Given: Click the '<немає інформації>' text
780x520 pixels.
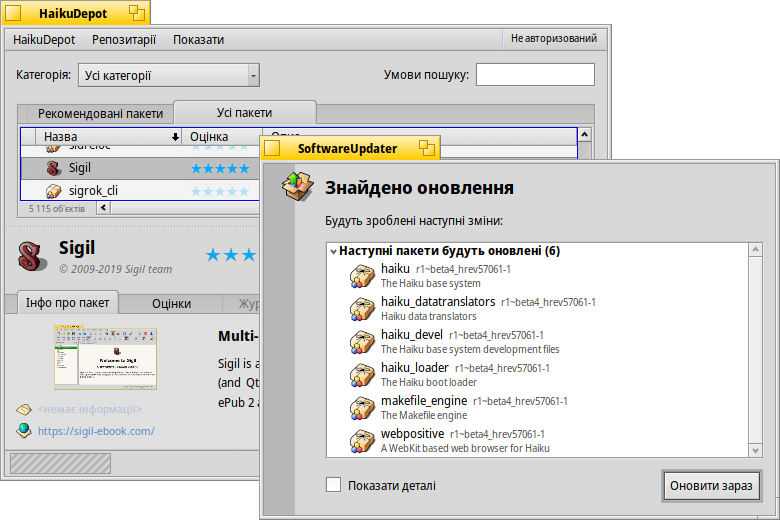Looking at the screenshot, I should [x=90, y=409].
